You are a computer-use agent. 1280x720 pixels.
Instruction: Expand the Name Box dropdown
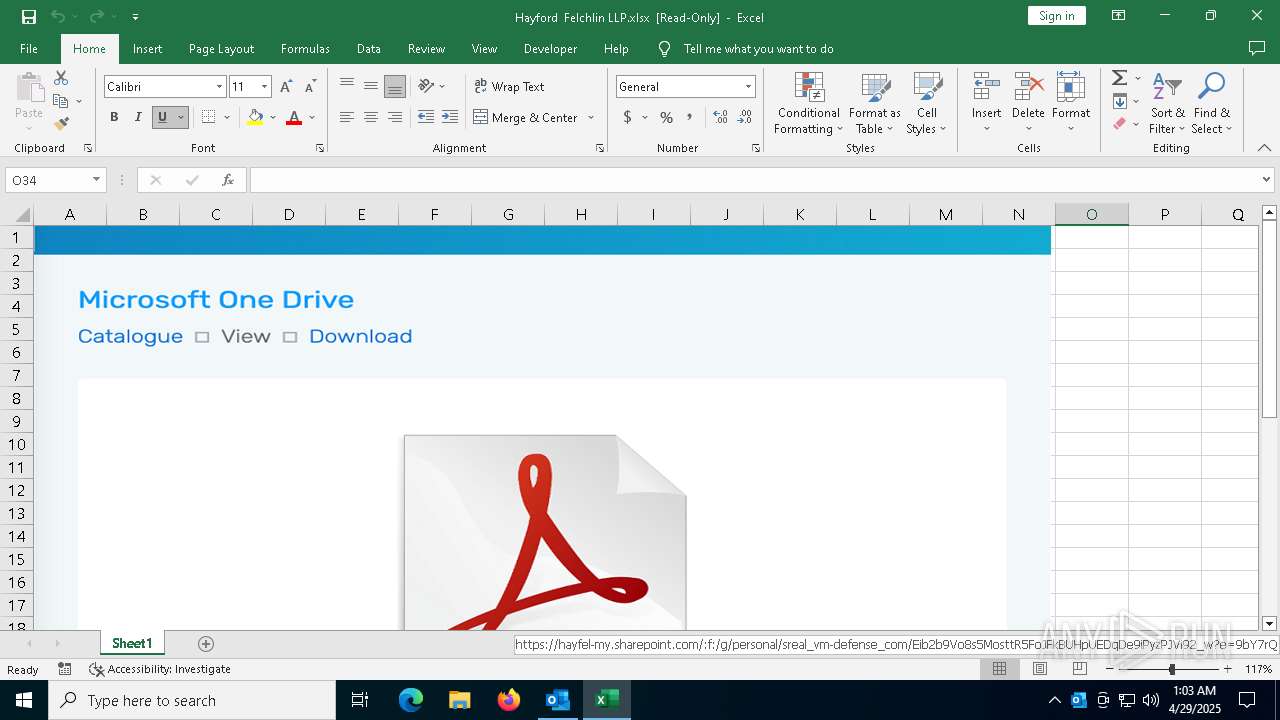(x=96, y=180)
